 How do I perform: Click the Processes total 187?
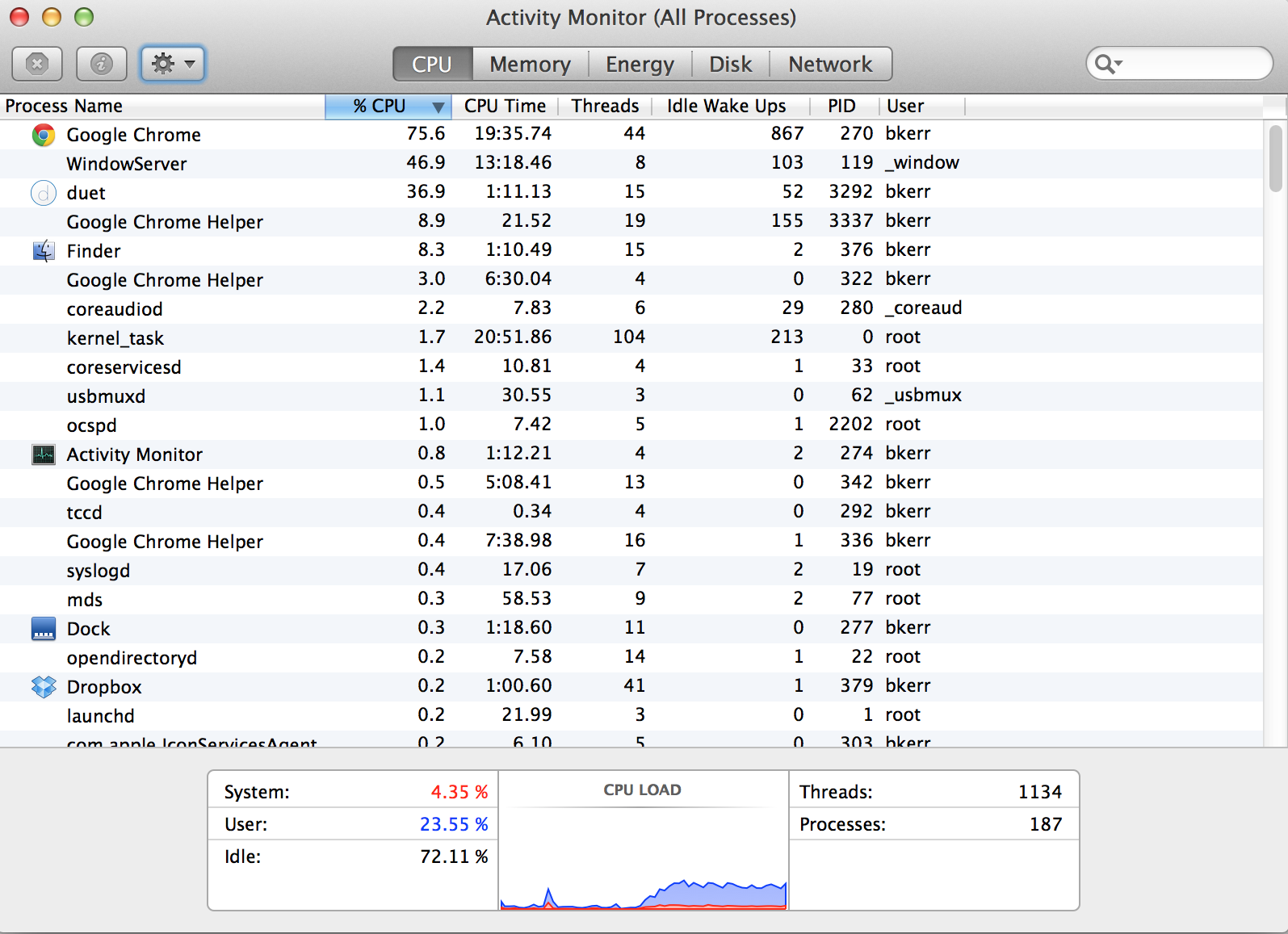(1046, 824)
